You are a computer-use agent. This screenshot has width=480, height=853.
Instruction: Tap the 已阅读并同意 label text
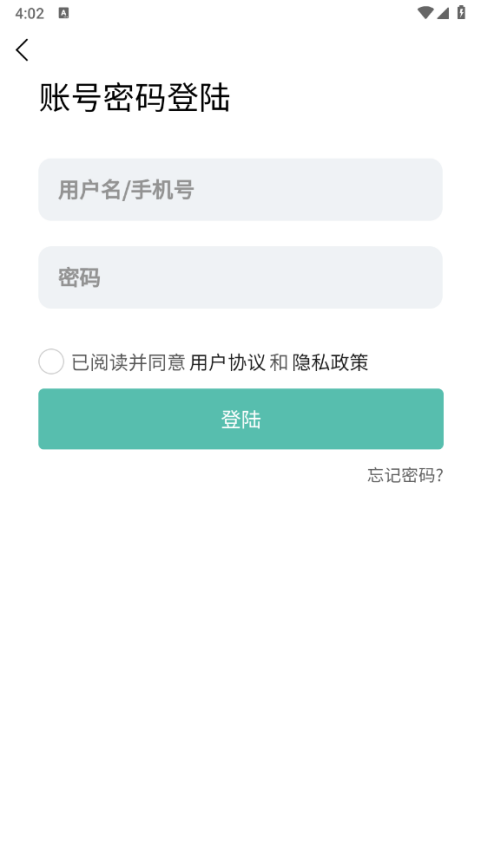click(128, 362)
